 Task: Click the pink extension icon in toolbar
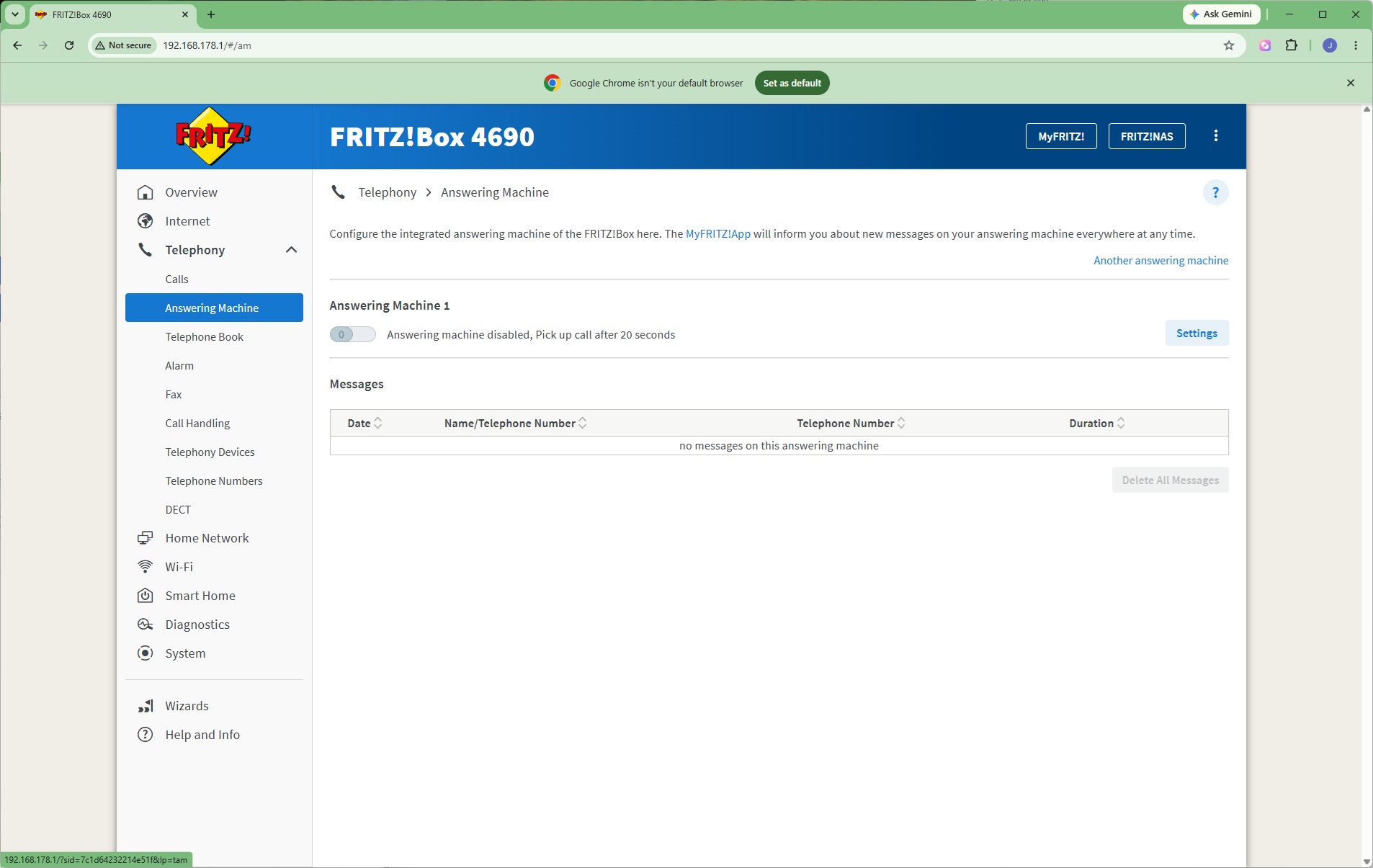1265,45
